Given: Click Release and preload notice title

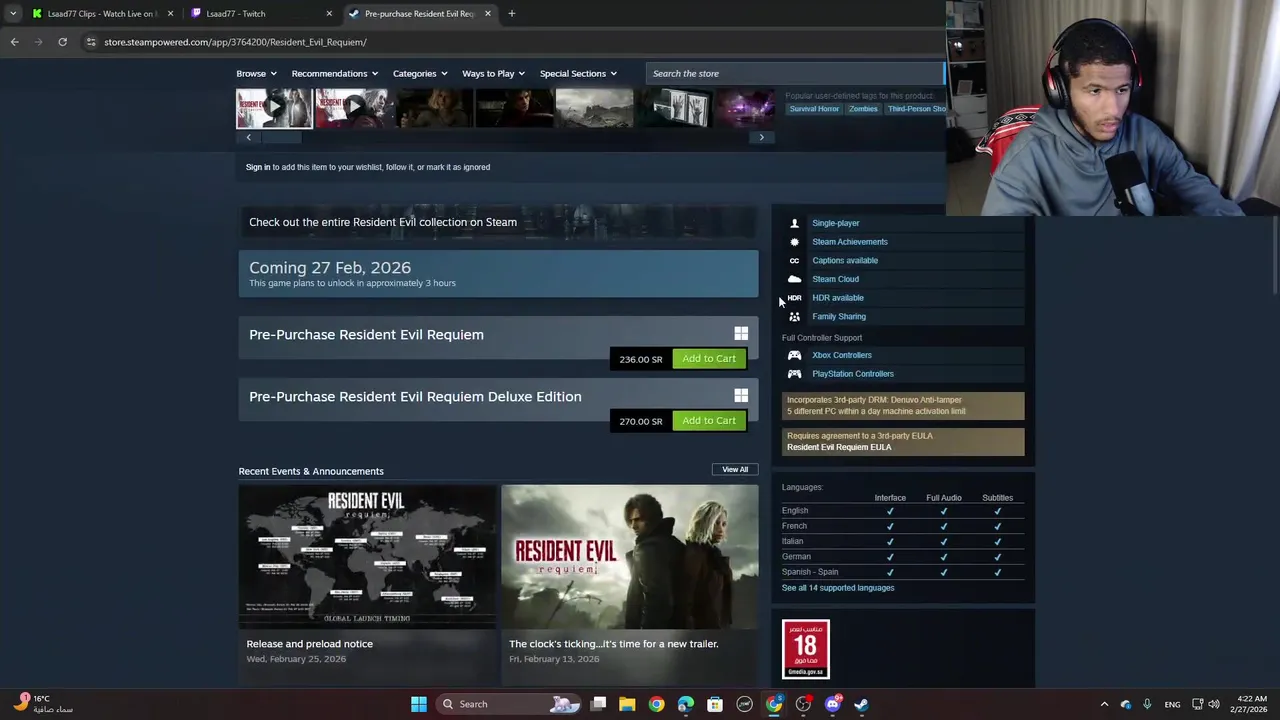Looking at the screenshot, I should coord(310,643).
